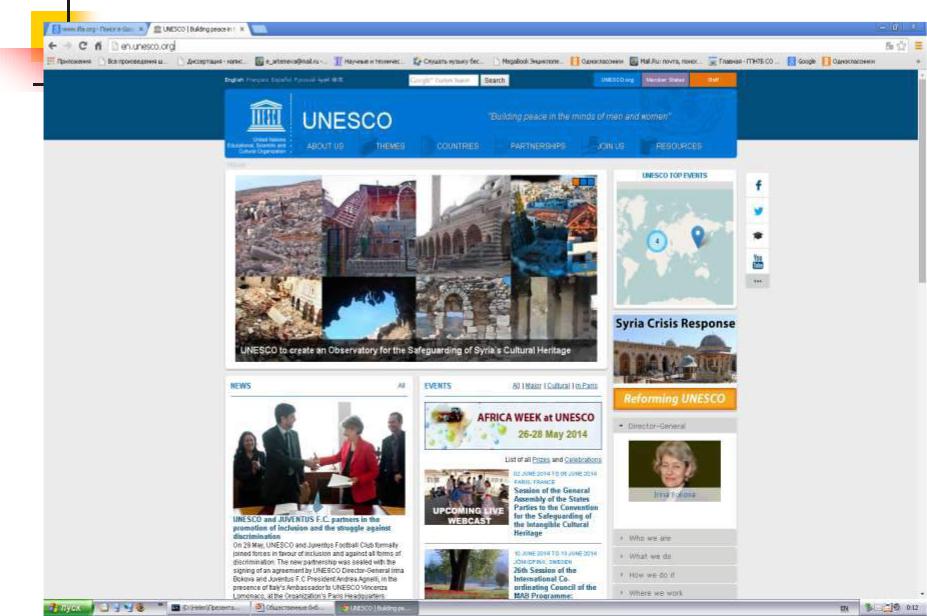Filter events by Major
Image resolution: width=927 pixels, height=616 pixels.
point(533,385)
